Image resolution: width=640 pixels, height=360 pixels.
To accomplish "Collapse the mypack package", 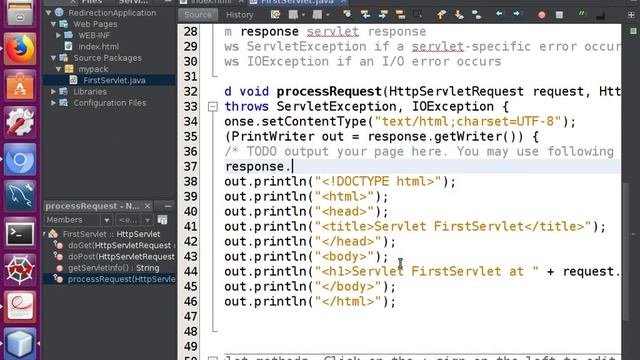I will point(58,69).
